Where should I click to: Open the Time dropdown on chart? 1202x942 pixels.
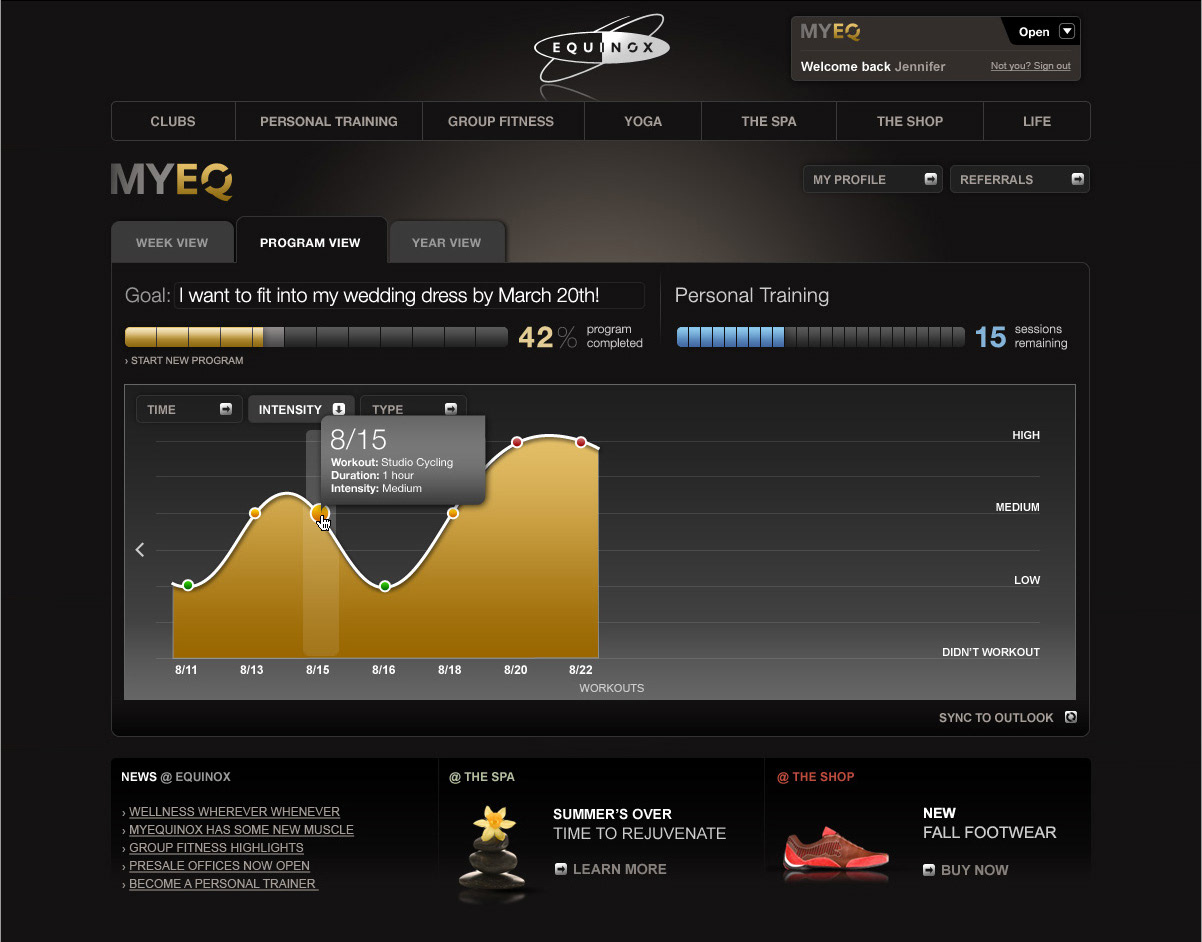pos(190,409)
